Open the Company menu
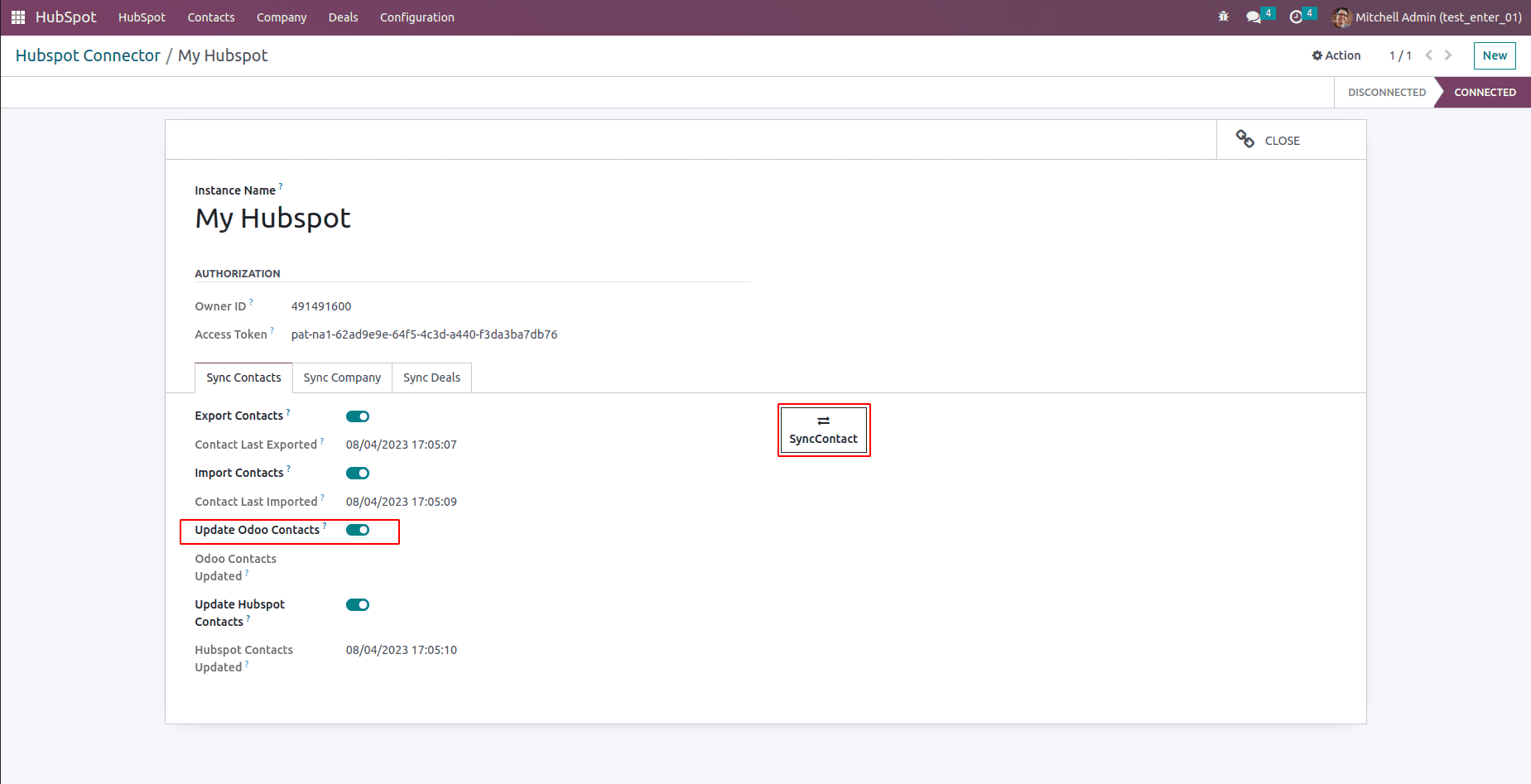 click(x=282, y=17)
